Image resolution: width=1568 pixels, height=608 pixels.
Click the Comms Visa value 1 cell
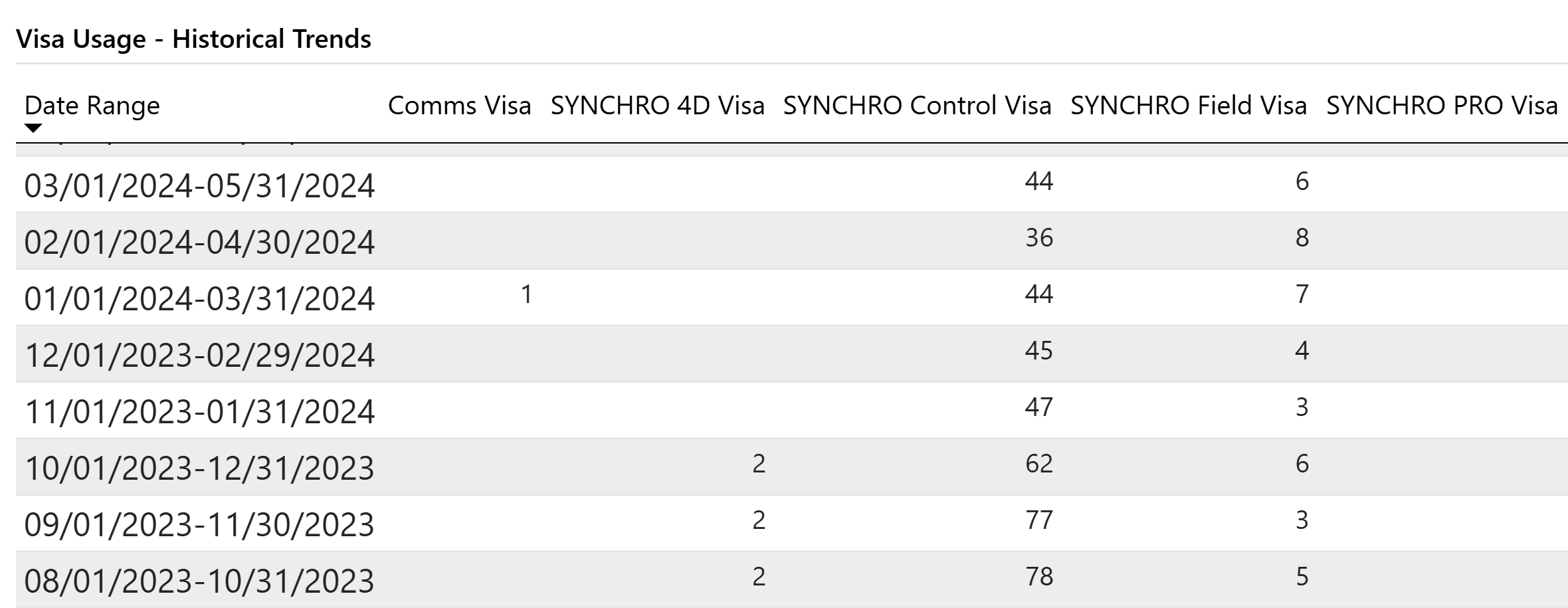(x=526, y=294)
